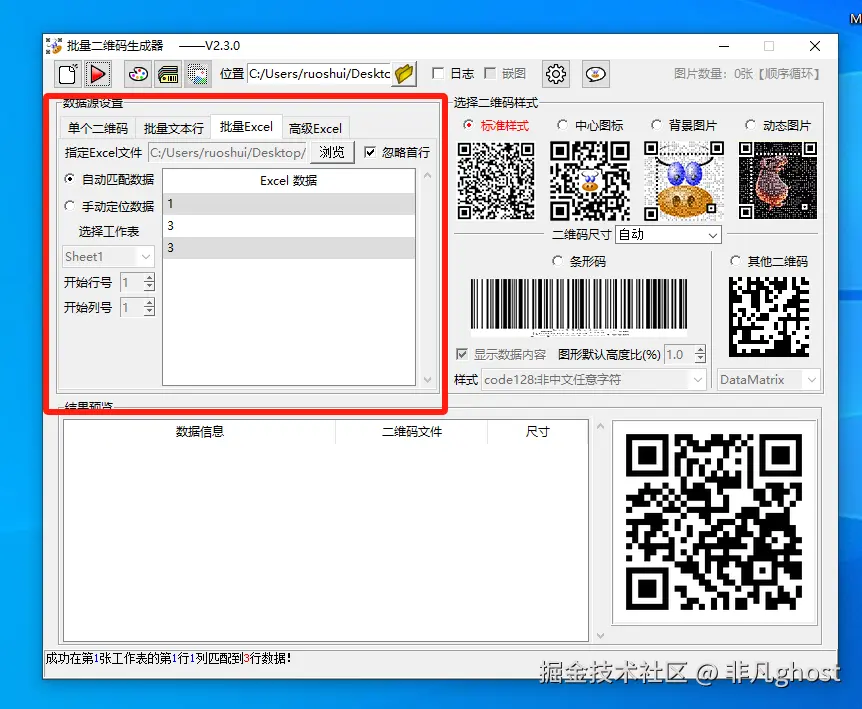Minimize the 批量二维码生成器 window
This screenshot has height=709, width=862.
[724, 46]
